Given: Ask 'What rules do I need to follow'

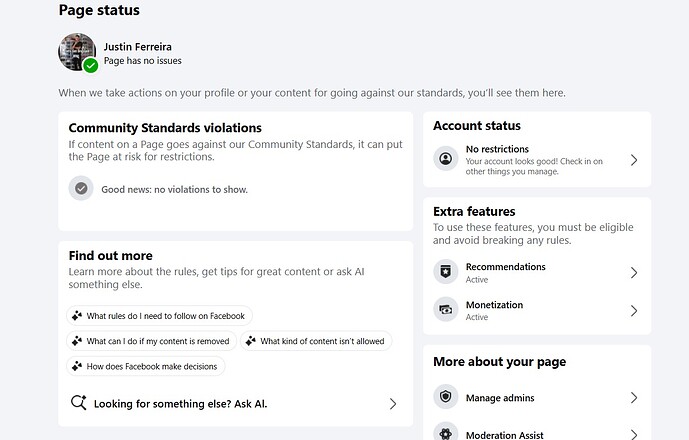Looking at the screenshot, I should pyautogui.click(x=160, y=316).
